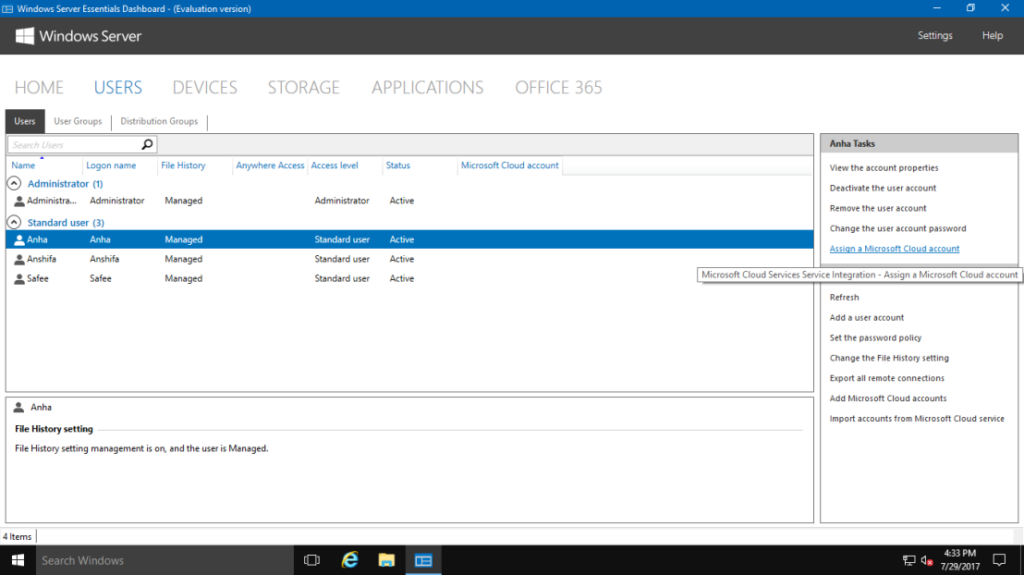Open the OFFICE 365 section
The width and height of the screenshot is (1024, 575).
coord(559,88)
